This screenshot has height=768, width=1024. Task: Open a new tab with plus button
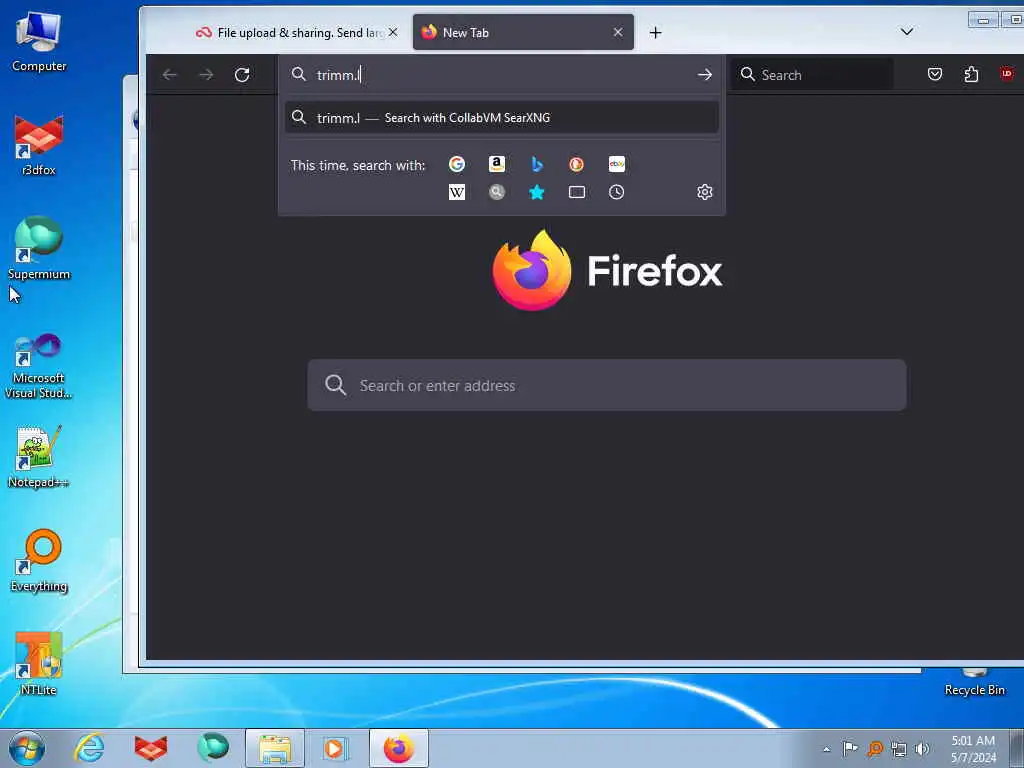(656, 33)
